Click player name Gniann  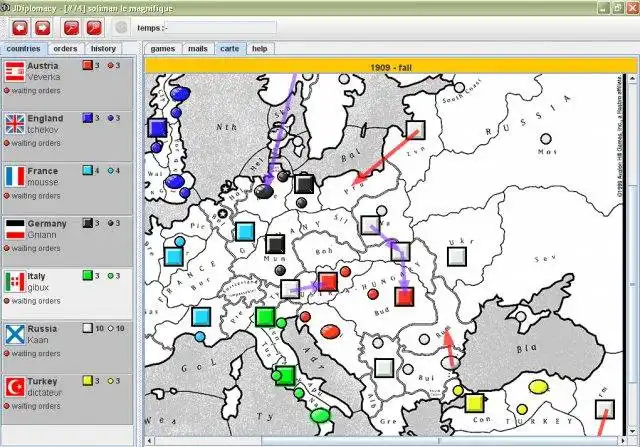(42, 235)
